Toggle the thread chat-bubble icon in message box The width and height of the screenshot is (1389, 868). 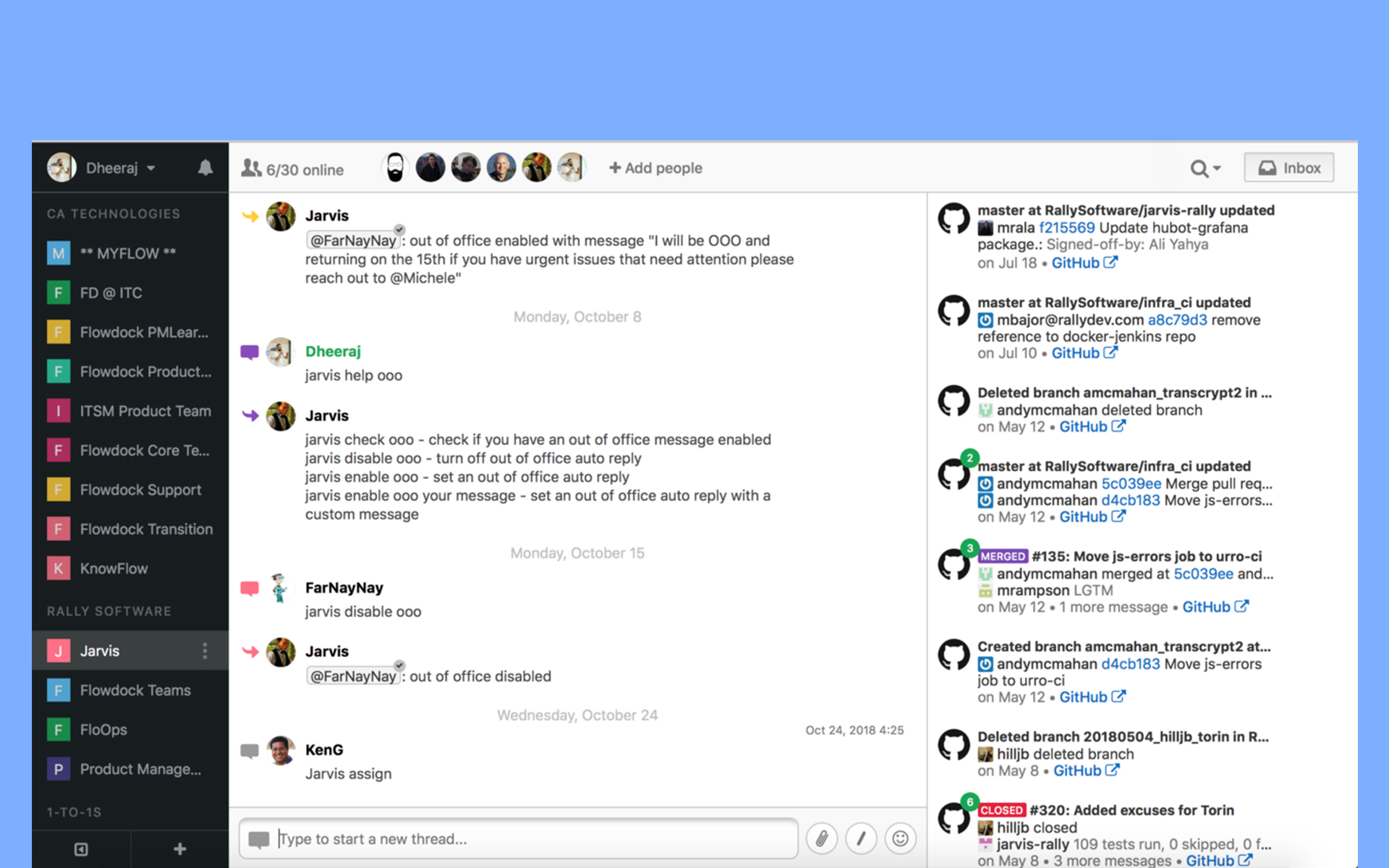point(258,839)
